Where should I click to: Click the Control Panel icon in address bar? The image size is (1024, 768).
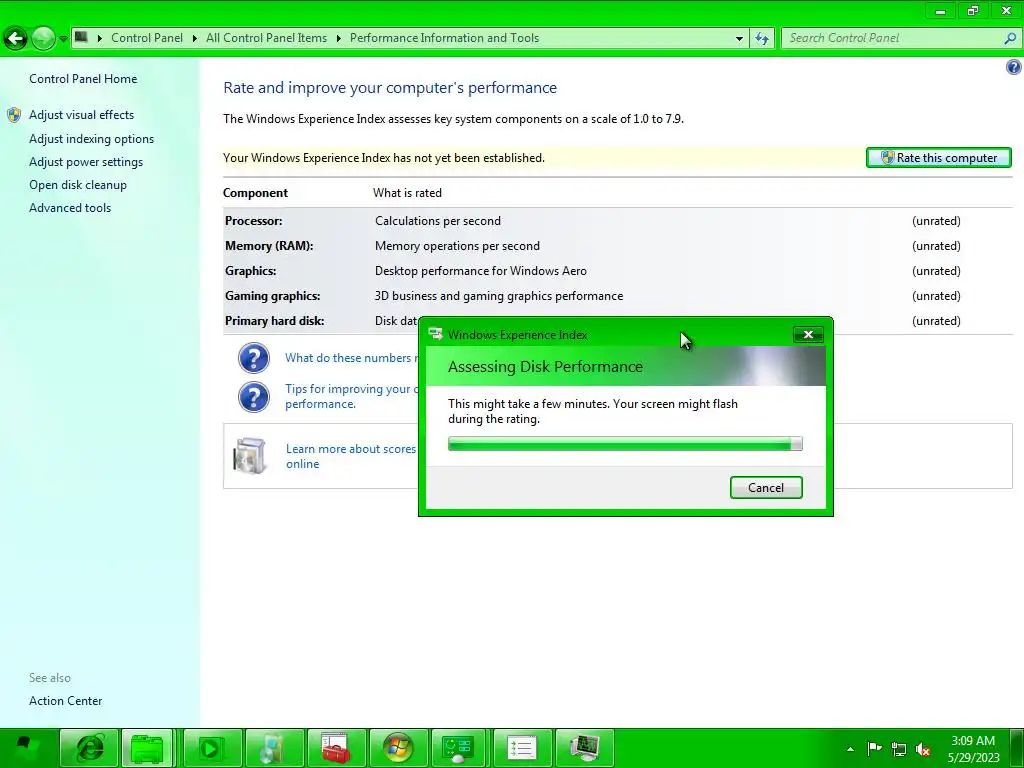(x=81, y=37)
